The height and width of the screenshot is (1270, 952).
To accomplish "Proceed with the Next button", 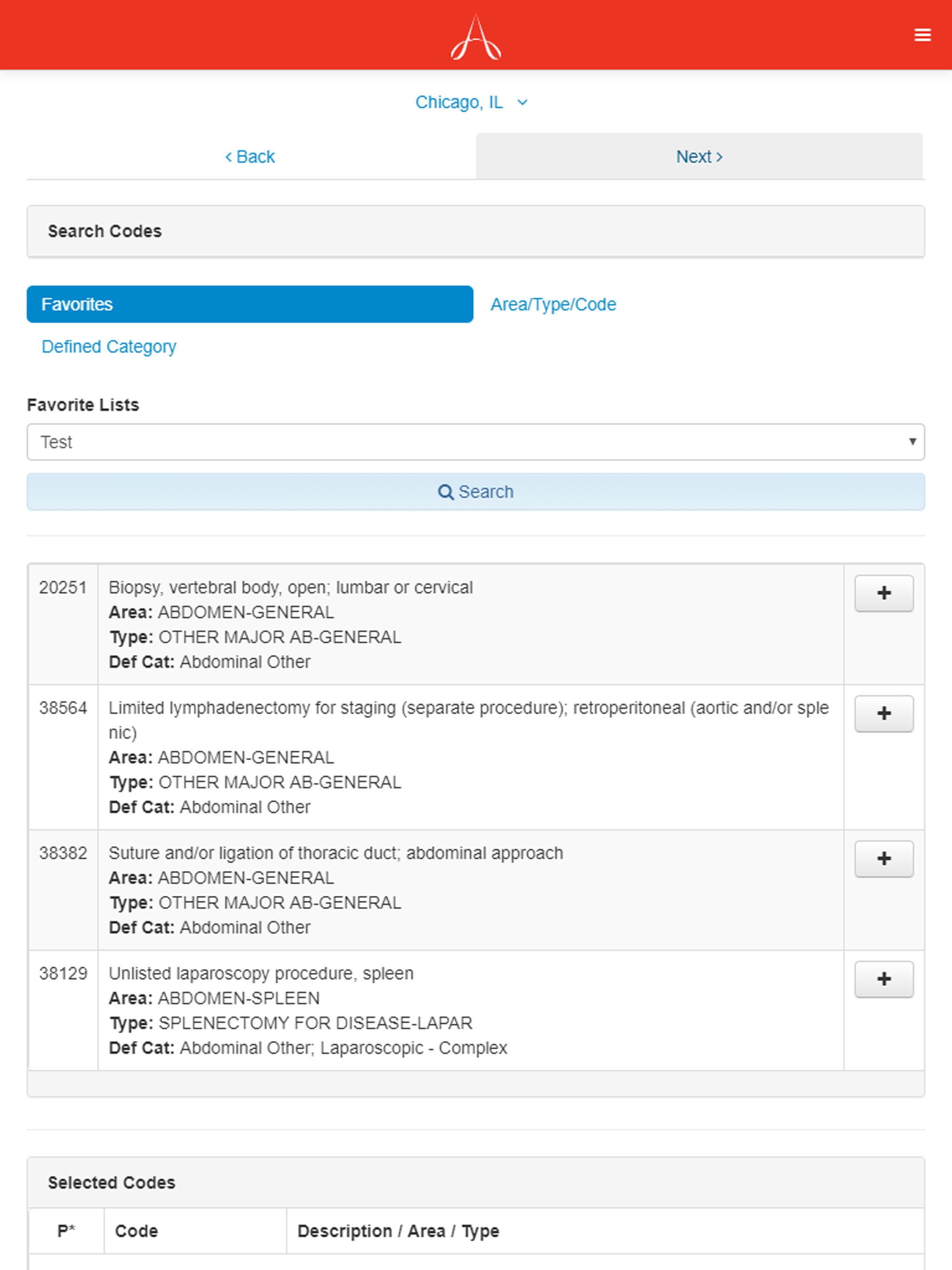I will point(699,156).
